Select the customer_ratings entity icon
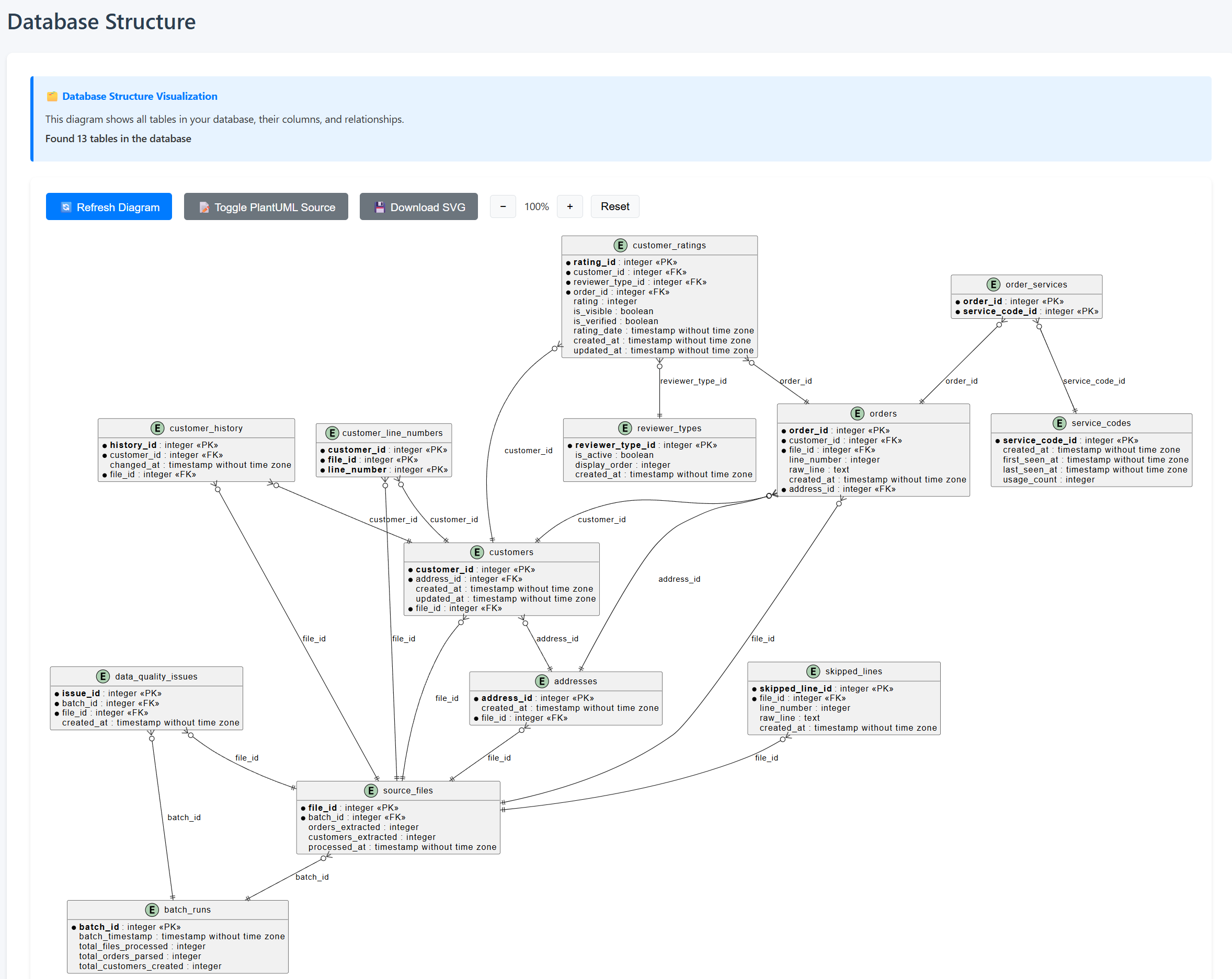 pyautogui.click(x=621, y=245)
